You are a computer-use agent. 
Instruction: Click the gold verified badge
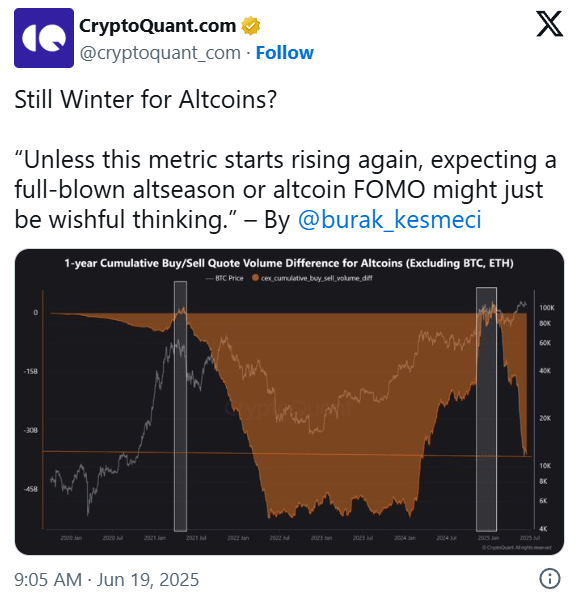[x=251, y=26]
